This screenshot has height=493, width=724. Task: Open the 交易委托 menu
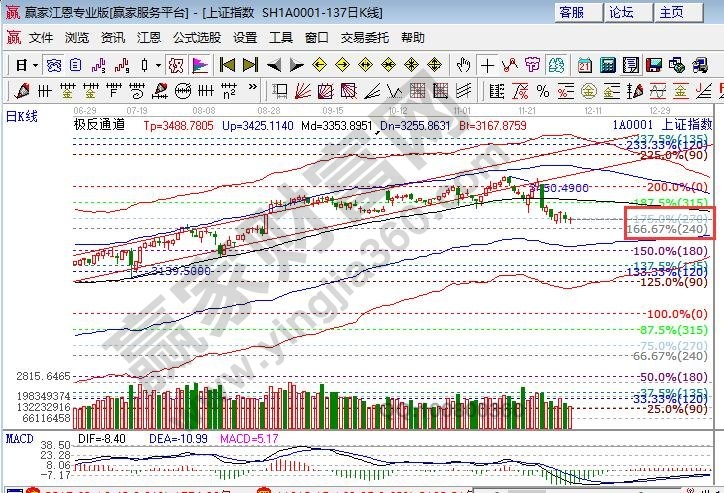364,37
